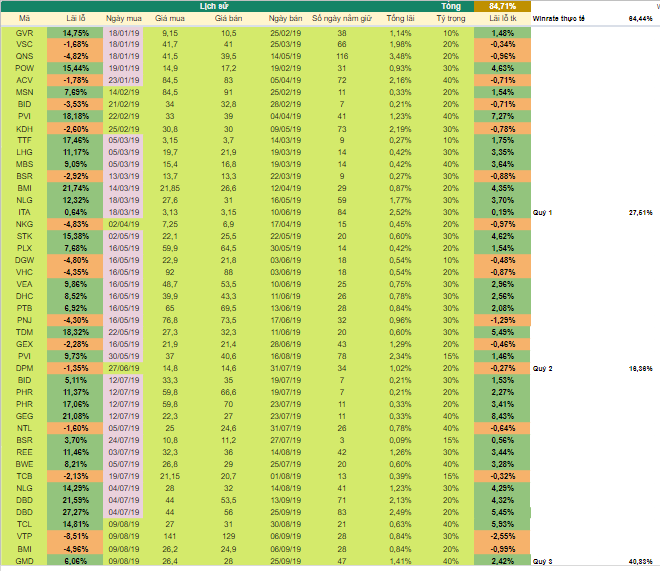Viewport: 660px width, 571px height.
Task: Select the 7,27% cell in PVI row
Action: (x=502, y=116)
